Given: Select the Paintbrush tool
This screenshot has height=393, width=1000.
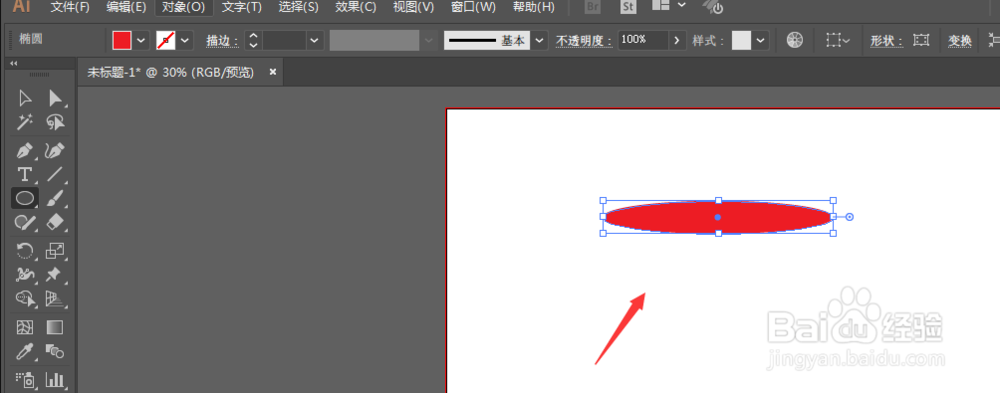Looking at the screenshot, I should (55, 198).
